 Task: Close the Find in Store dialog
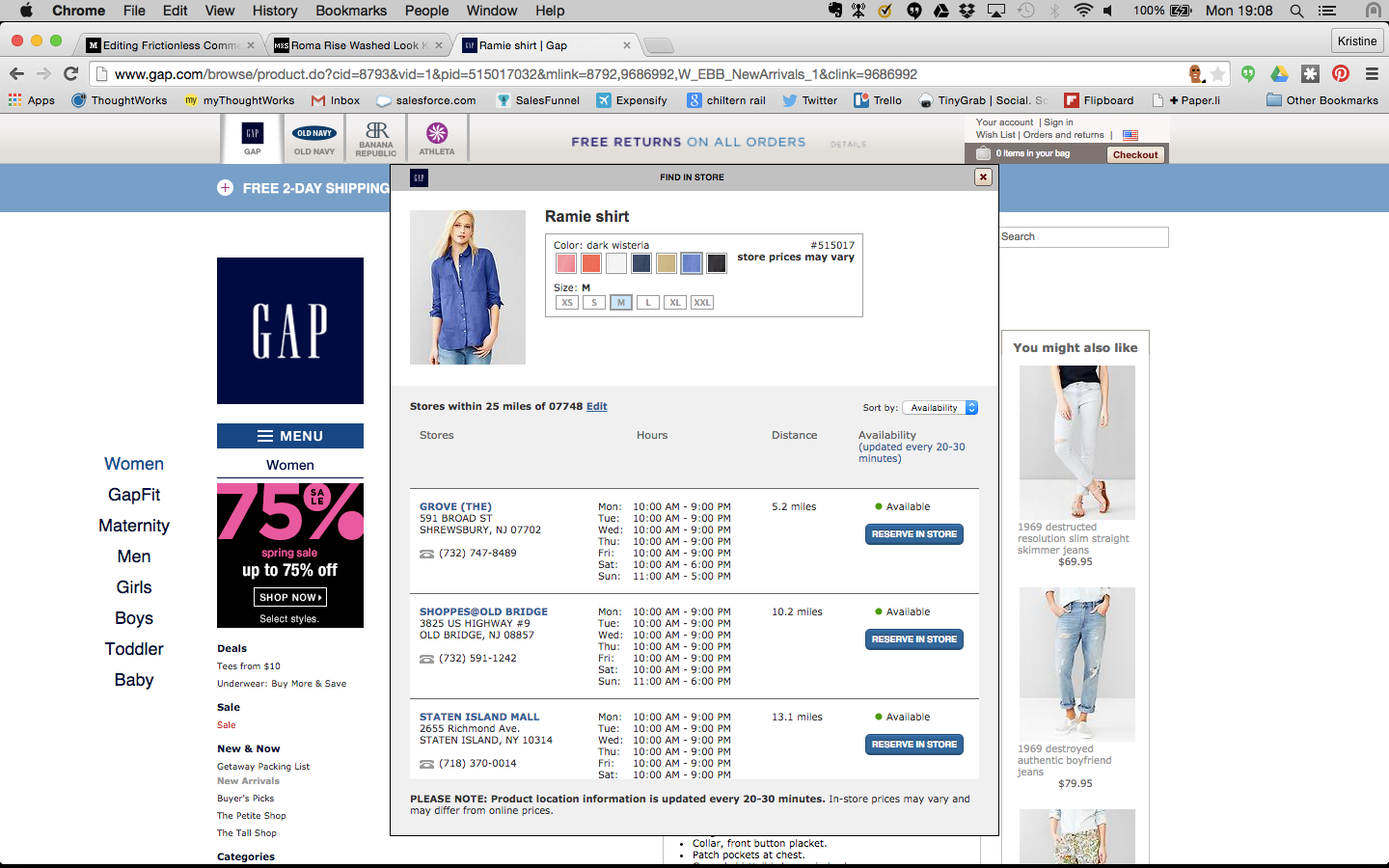click(983, 176)
